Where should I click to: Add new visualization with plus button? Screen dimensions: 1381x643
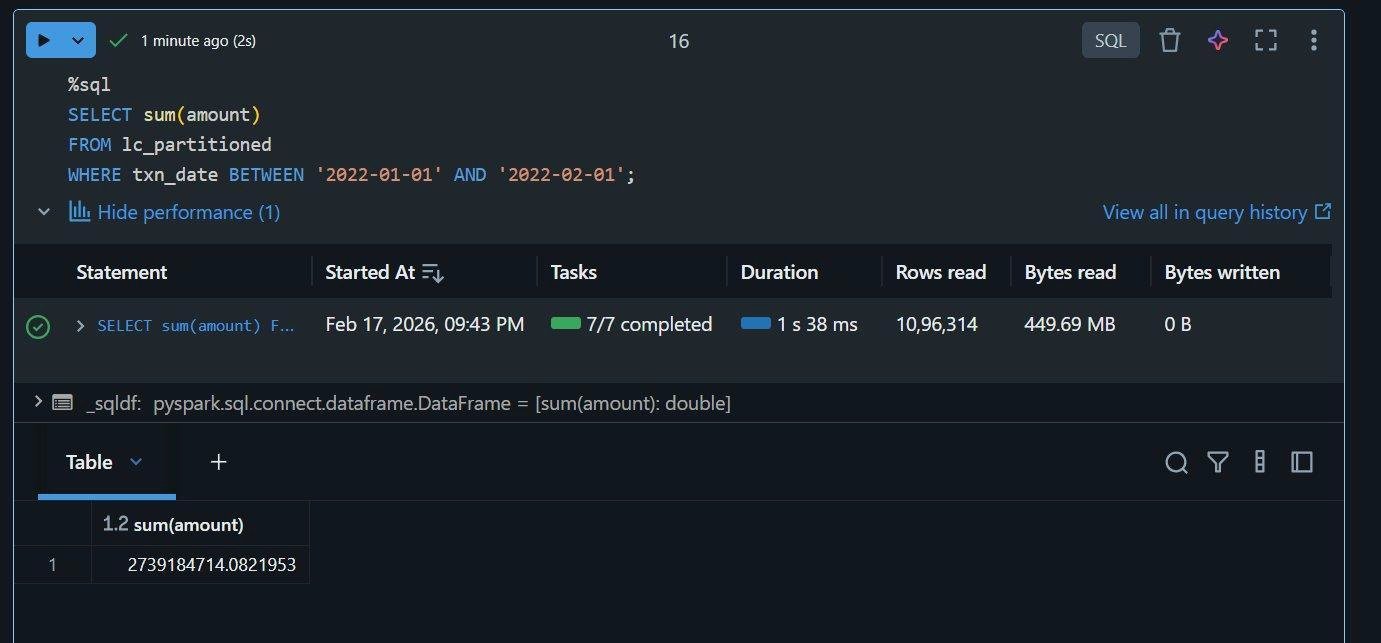(219, 462)
